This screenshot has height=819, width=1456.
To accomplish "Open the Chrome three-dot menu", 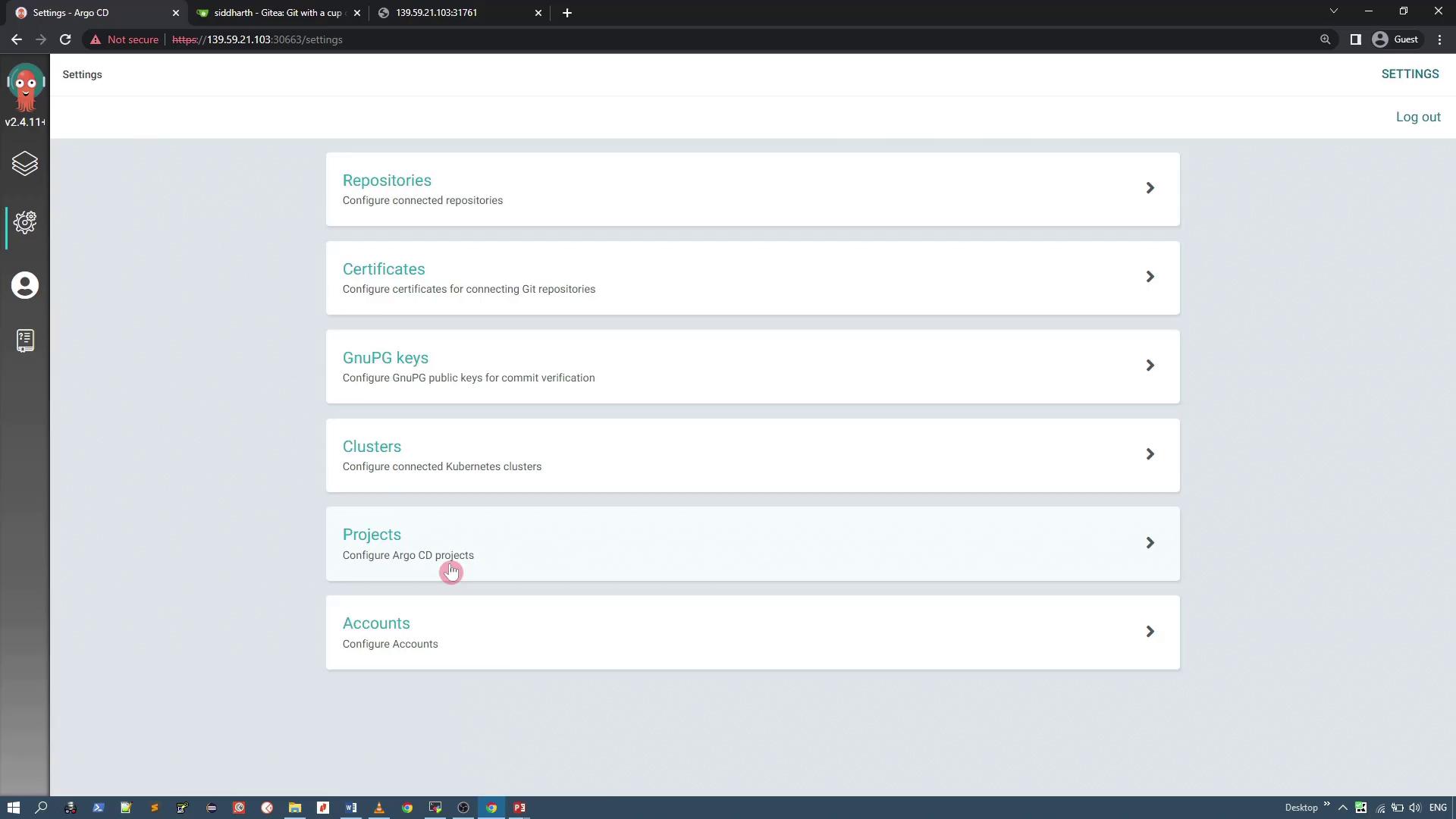I will tap(1439, 39).
